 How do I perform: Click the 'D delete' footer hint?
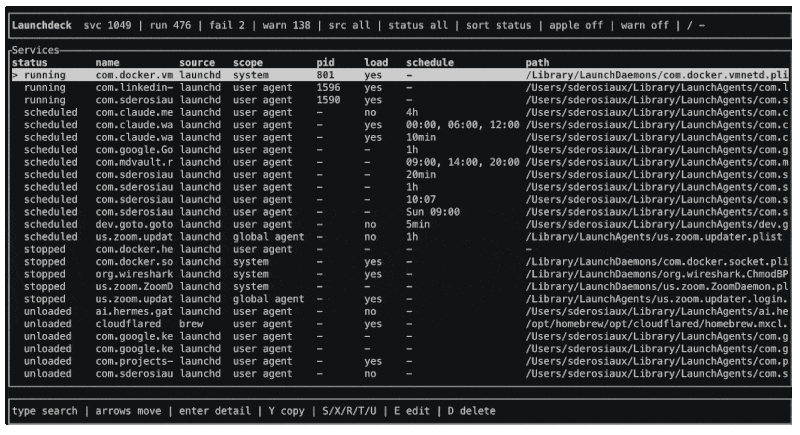[x=471, y=411]
